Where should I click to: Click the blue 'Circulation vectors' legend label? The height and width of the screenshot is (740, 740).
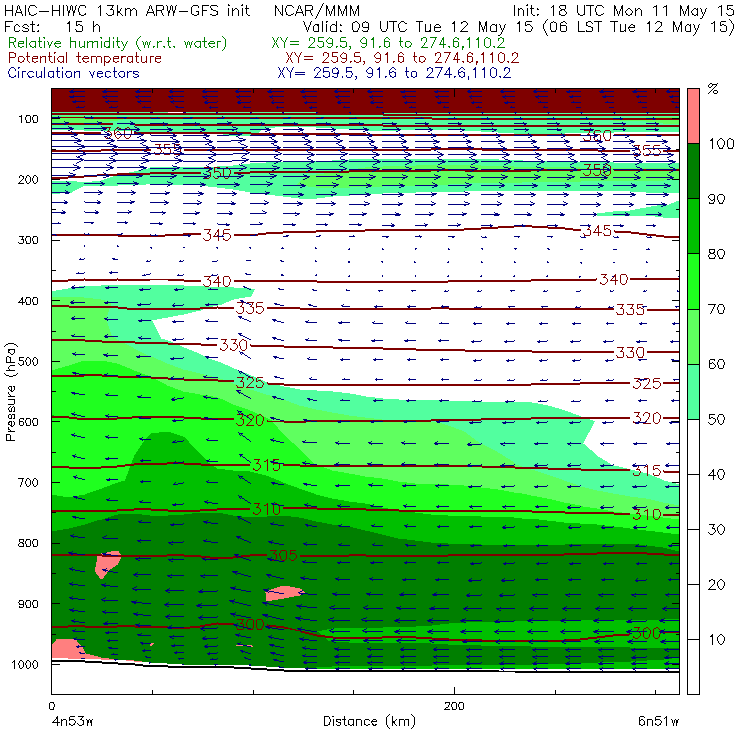[x=74, y=73]
